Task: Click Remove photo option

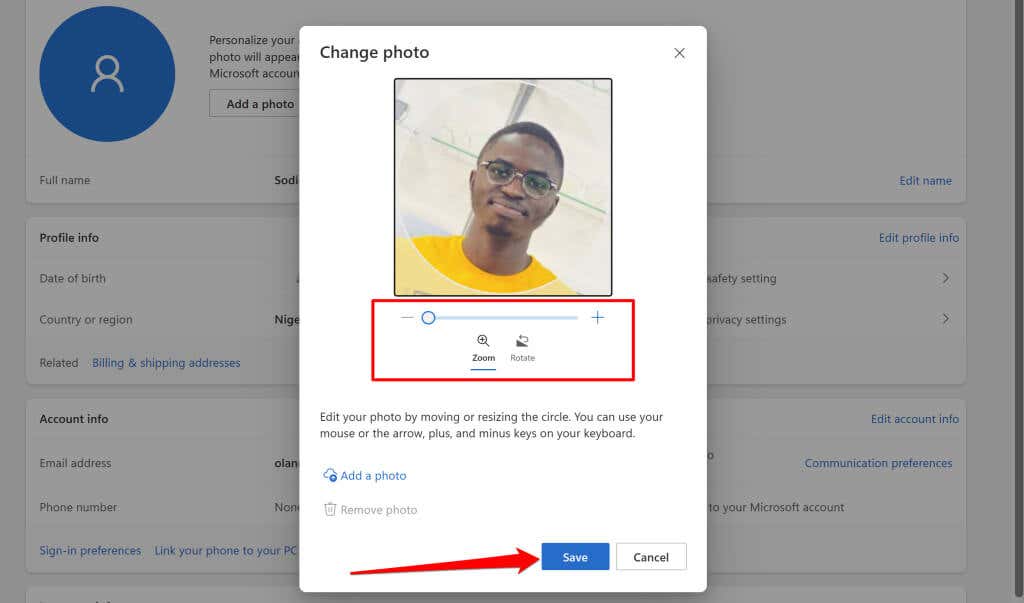Action: coord(371,510)
